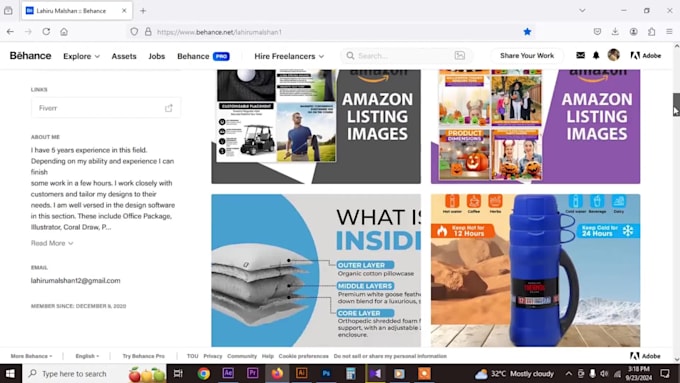The height and width of the screenshot is (383, 680).
Task: Open the purple Amazon Listing Images project
Action: point(535,126)
